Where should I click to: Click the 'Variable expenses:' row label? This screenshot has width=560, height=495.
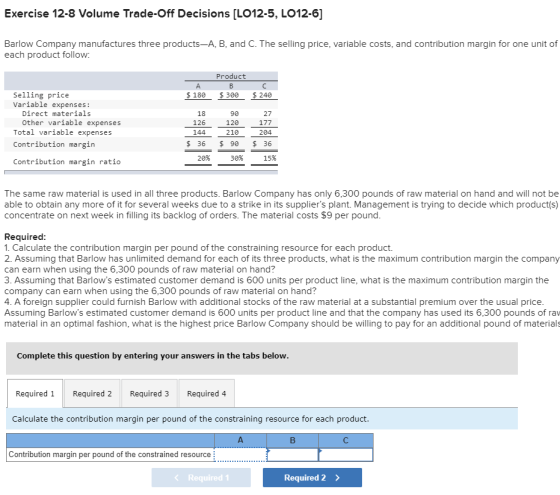click(52, 105)
